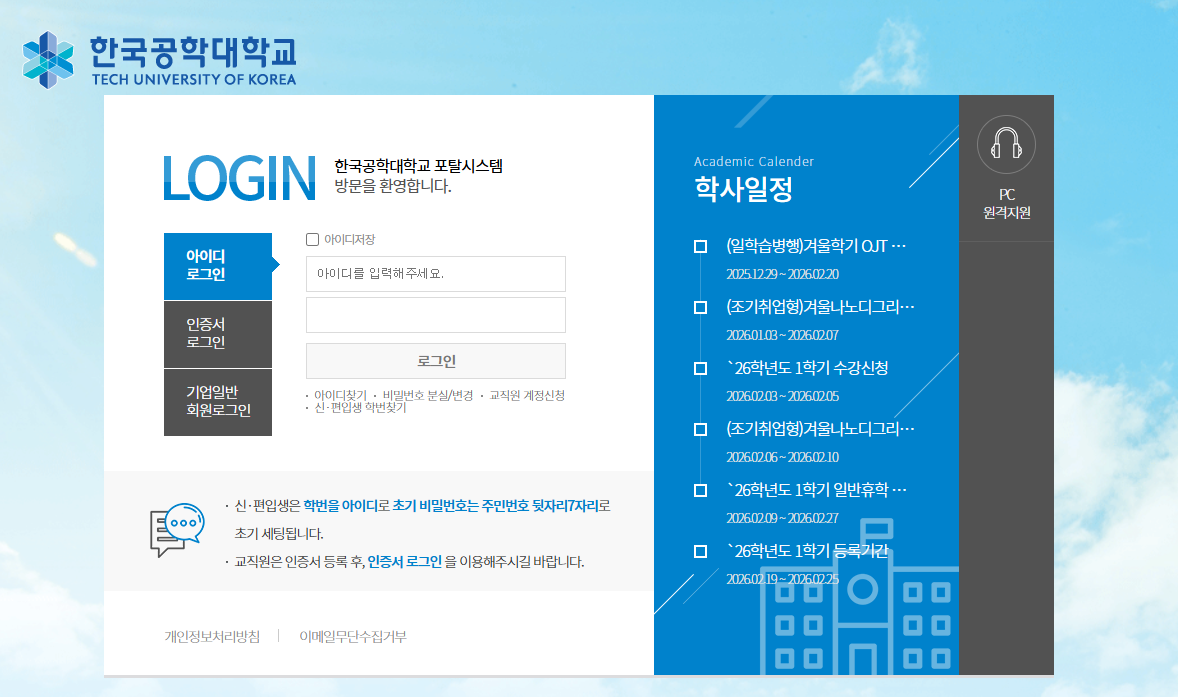The height and width of the screenshot is (697, 1178).
Task: Open the 개인정보처리방침 link
Action: point(212,636)
